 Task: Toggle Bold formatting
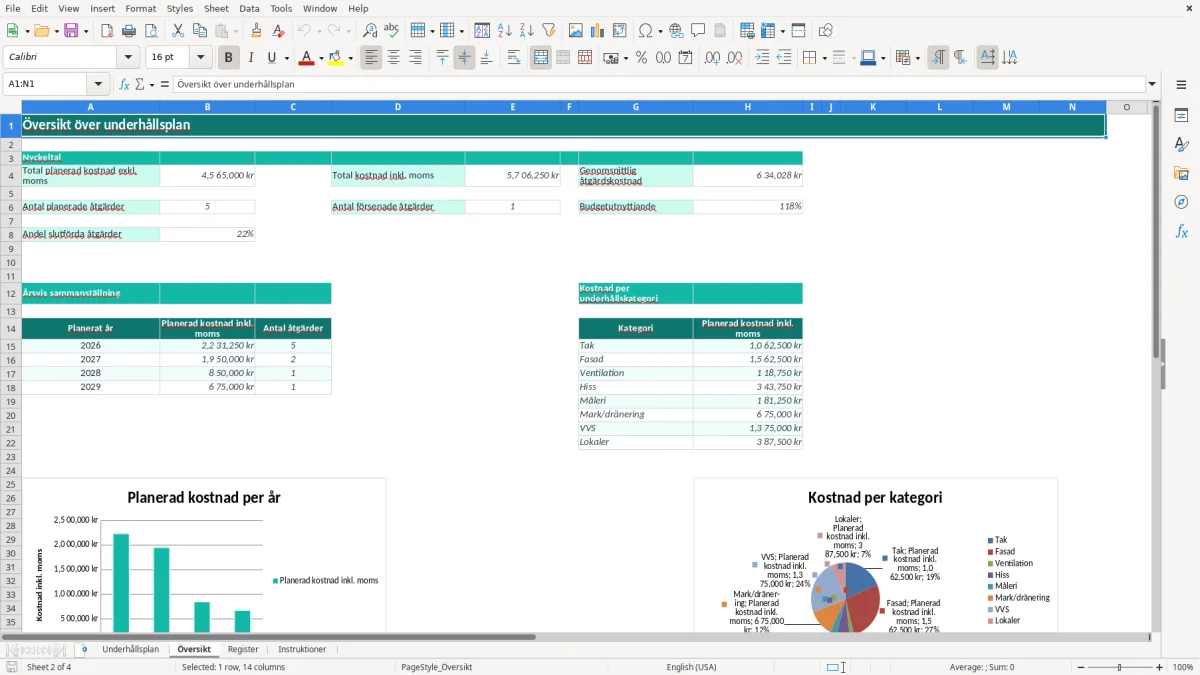tap(229, 58)
